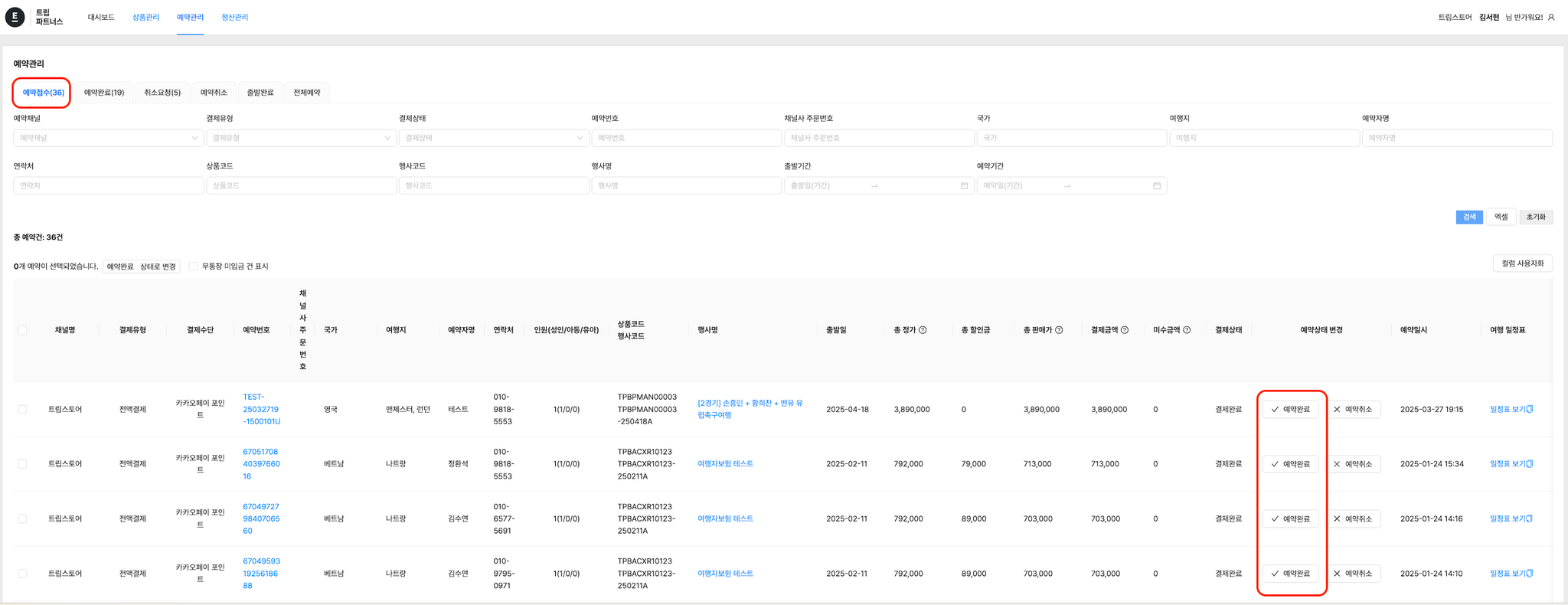Open 정산관리 in the top navigation
The image size is (1568, 605).
[234, 17]
